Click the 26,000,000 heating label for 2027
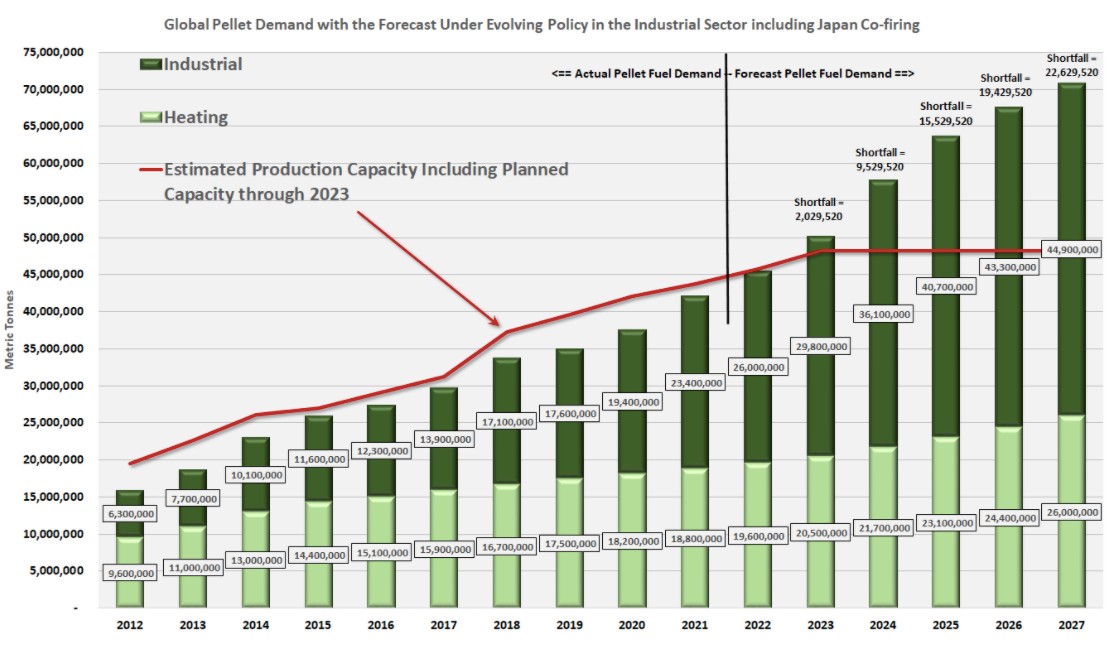 click(1072, 512)
